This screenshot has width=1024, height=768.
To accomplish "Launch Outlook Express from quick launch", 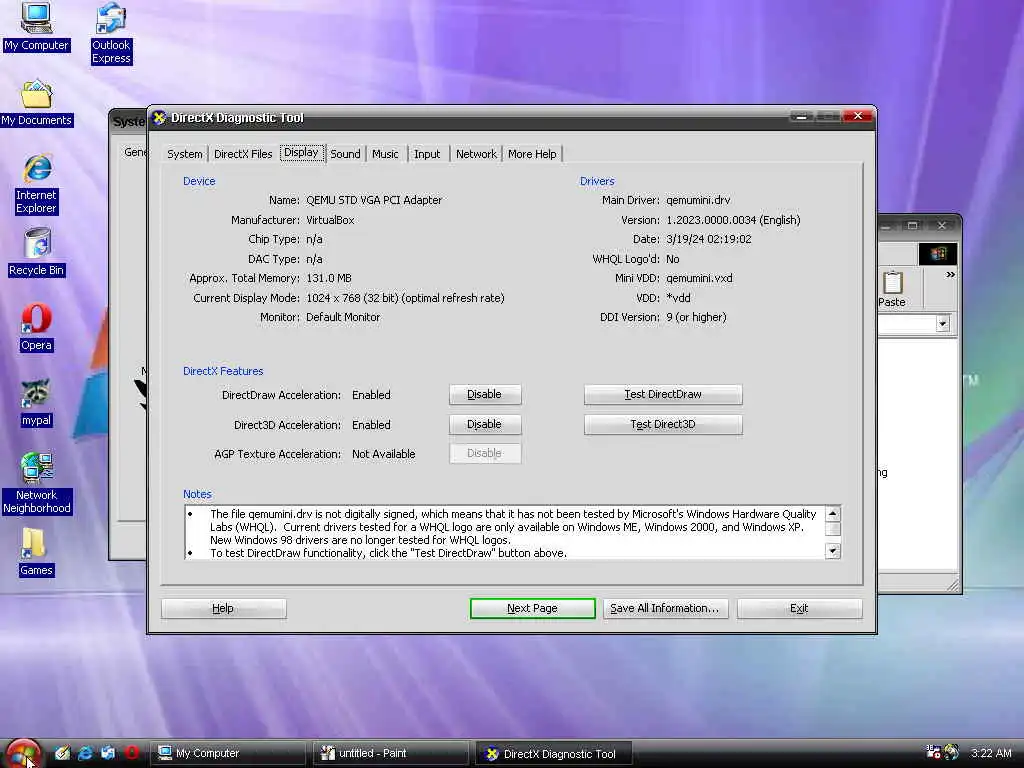I will click(x=108, y=753).
